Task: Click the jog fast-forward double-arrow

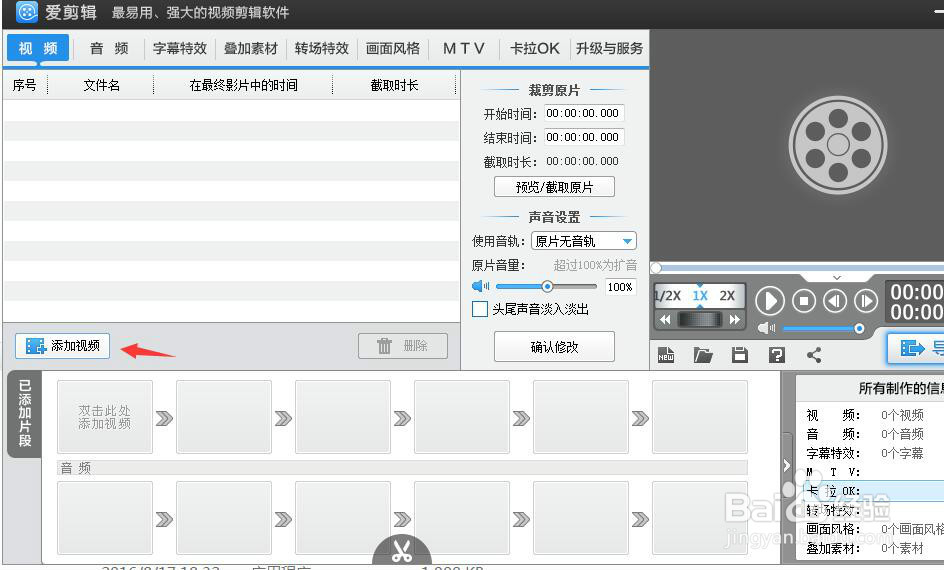Action: click(x=734, y=320)
